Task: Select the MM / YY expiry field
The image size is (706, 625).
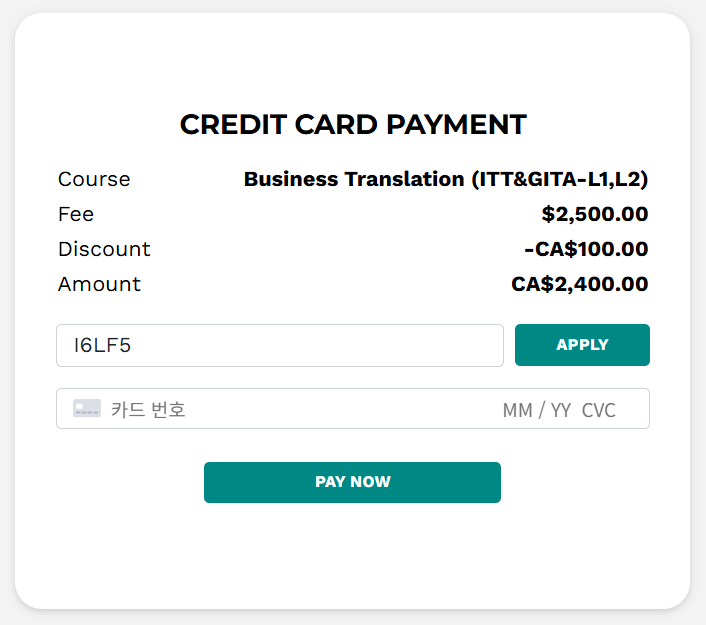Action: pyautogui.click(x=536, y=410)
